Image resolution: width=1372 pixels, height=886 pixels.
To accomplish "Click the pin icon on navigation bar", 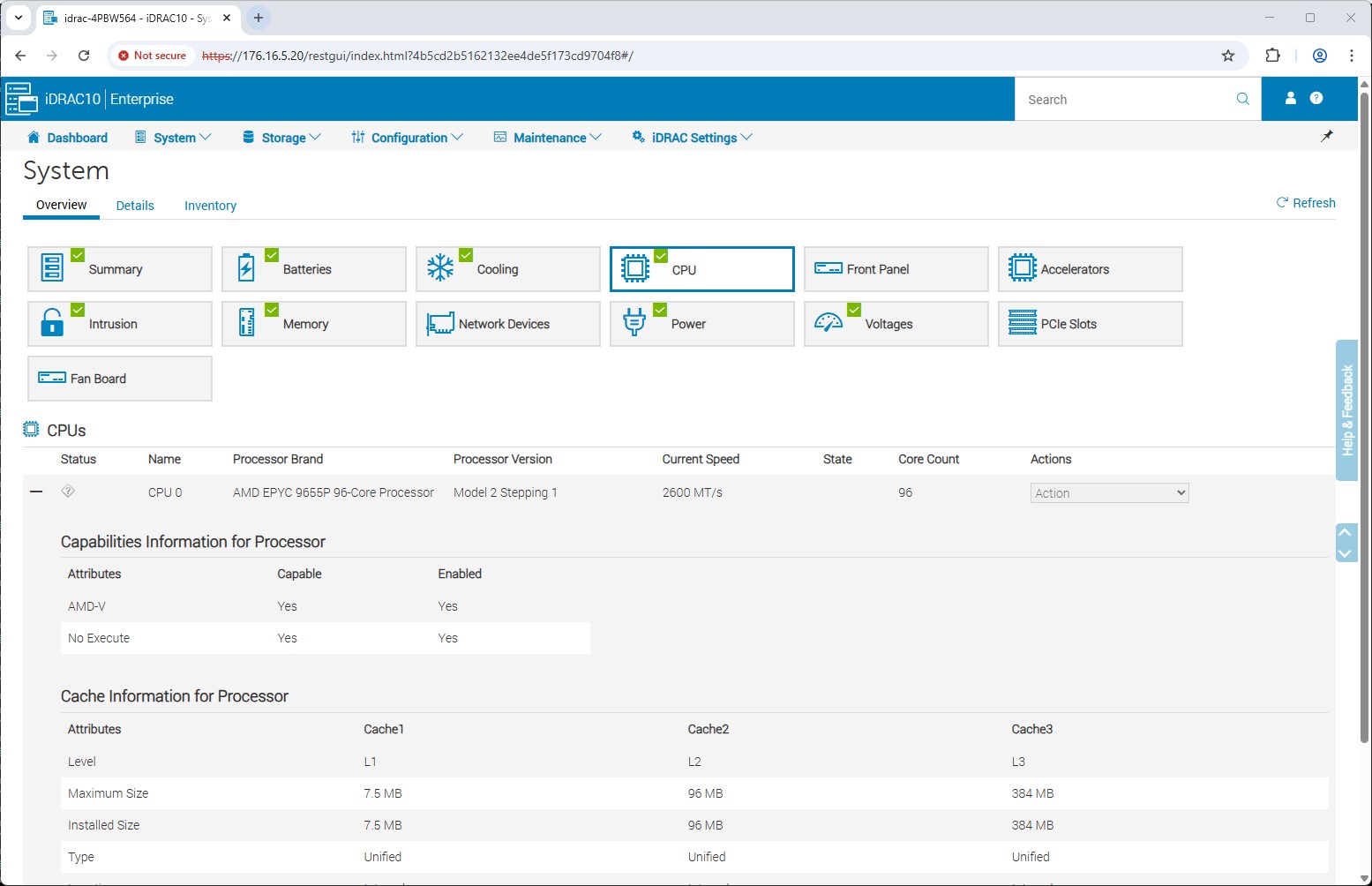I will click(1326, 137).
